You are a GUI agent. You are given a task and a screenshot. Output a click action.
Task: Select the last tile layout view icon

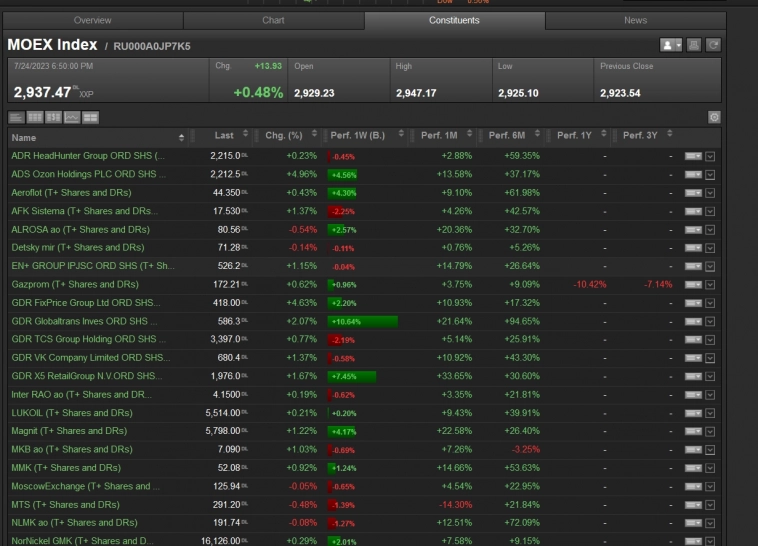pos(91,118)
